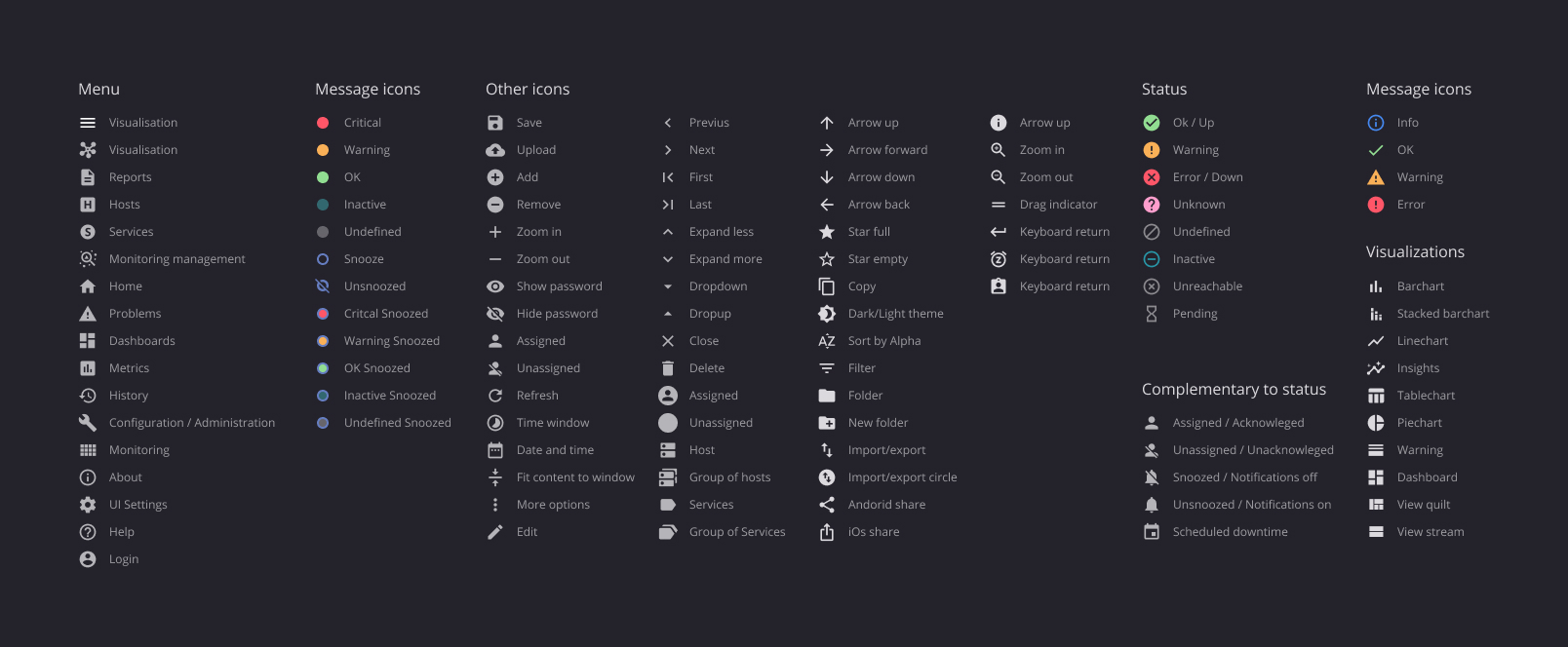Click the Dark/Light theme icon

click(827, 314)
